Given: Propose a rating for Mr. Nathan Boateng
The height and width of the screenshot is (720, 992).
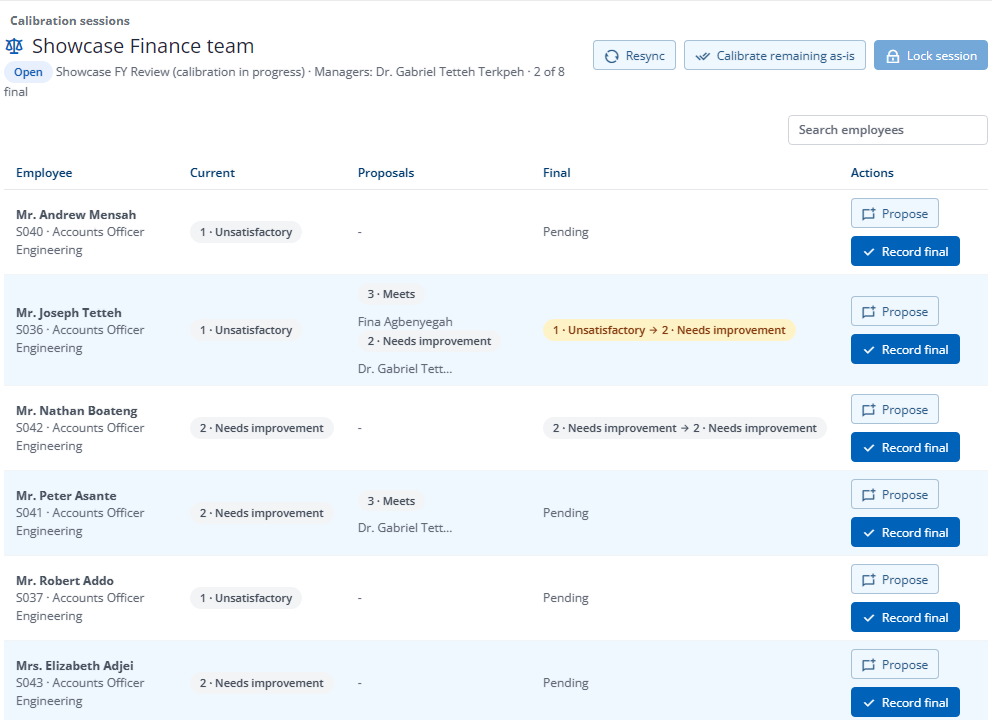Looking at the screenshot, I should click(x=895, y=410).
